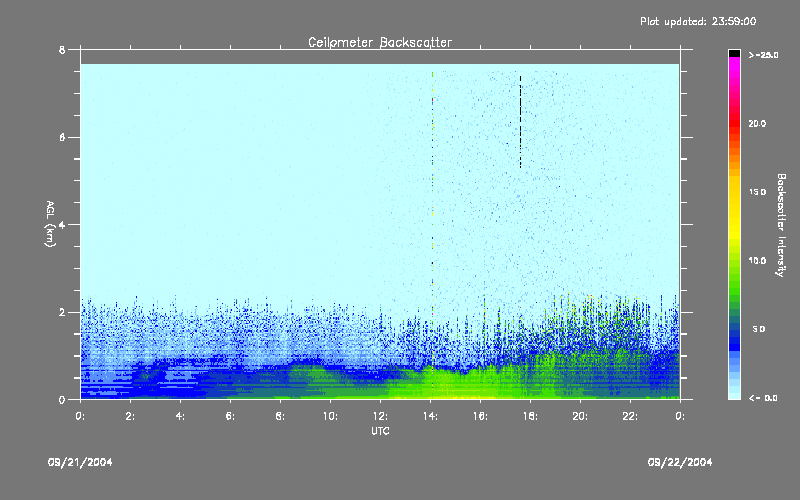Click the "4" tick label on AGL axis
Image resolution: width=800 pixels, height=500 pixels.
click(x=62, y=224)
